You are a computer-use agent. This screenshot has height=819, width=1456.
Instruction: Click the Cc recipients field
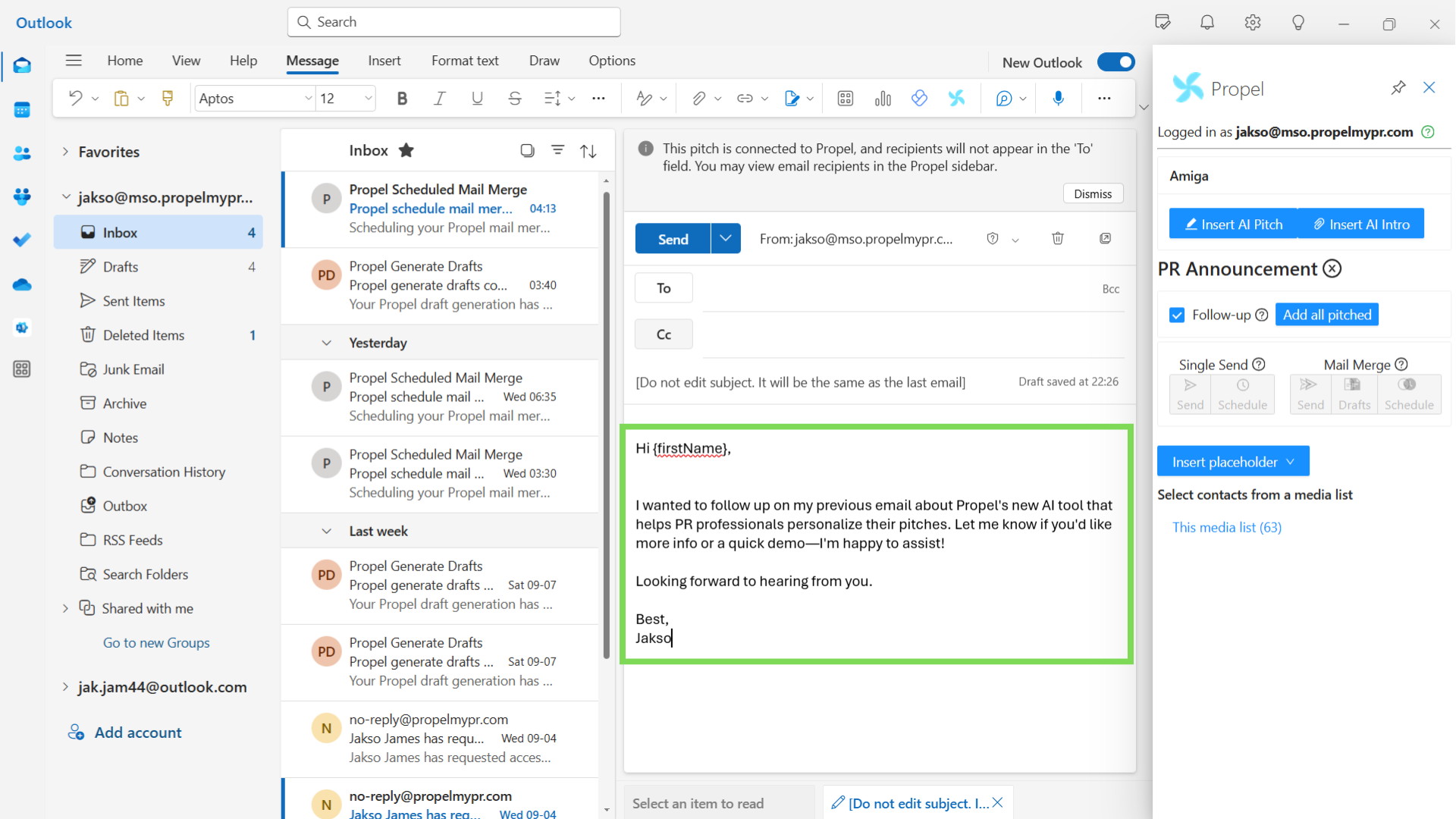(x=914, y=334)
